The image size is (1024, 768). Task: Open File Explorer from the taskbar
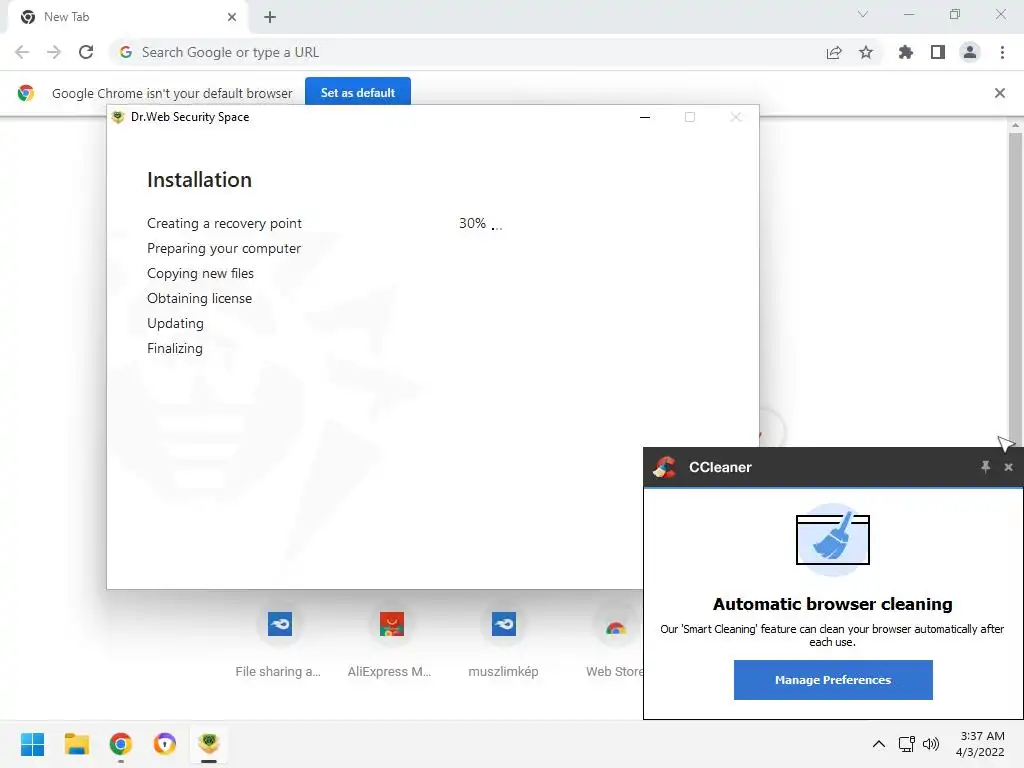76,744
